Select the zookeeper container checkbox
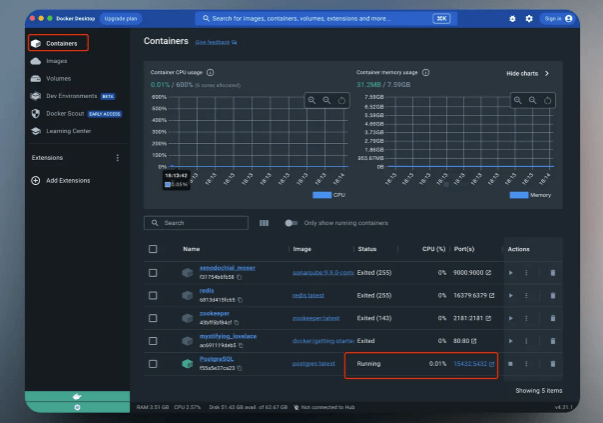603x423 pixels. [153, 318]
